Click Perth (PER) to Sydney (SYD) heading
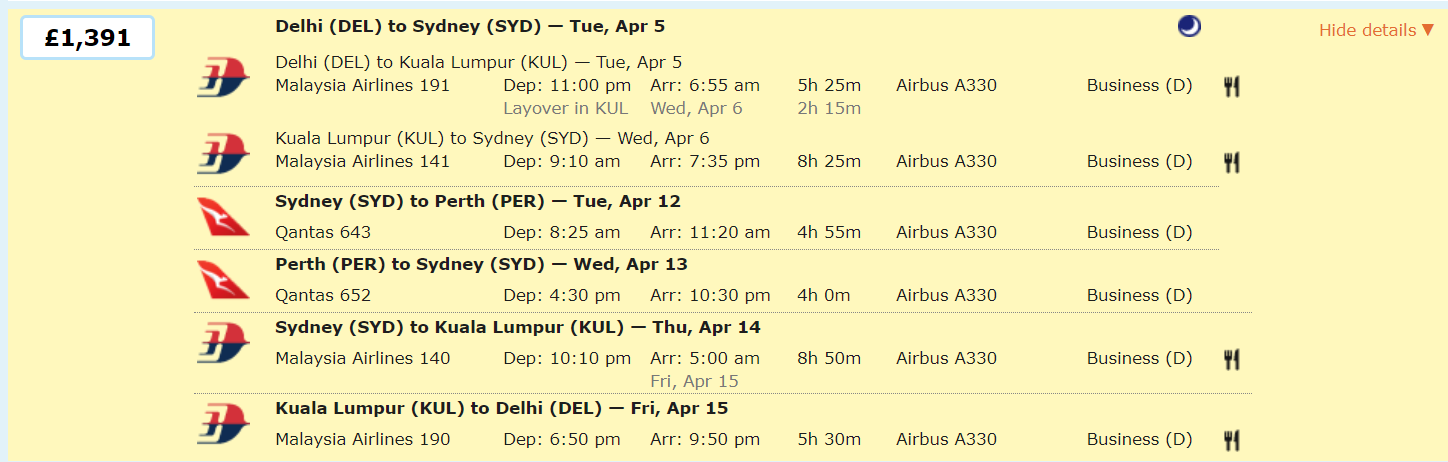 [481, 264]
